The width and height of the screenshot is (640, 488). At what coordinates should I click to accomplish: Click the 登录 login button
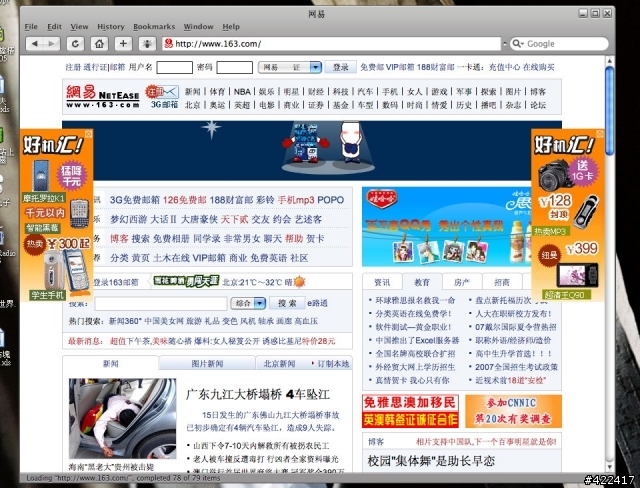[x=340, y=67]
